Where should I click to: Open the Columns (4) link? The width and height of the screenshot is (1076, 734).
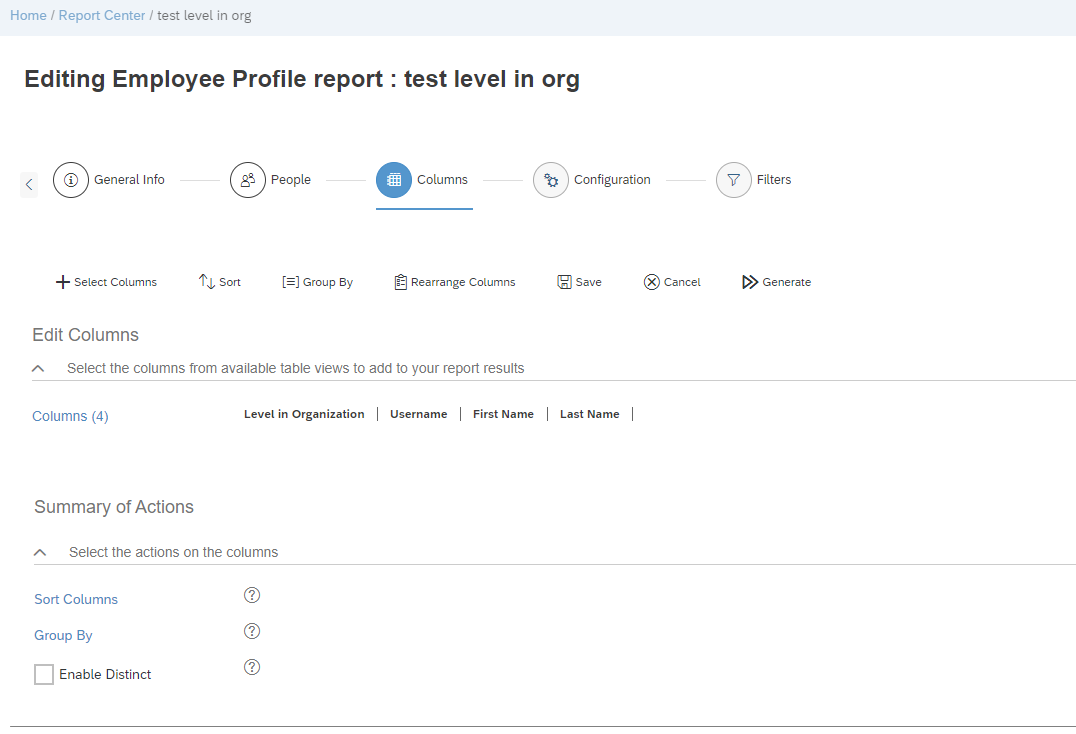(x=70, y=416)
